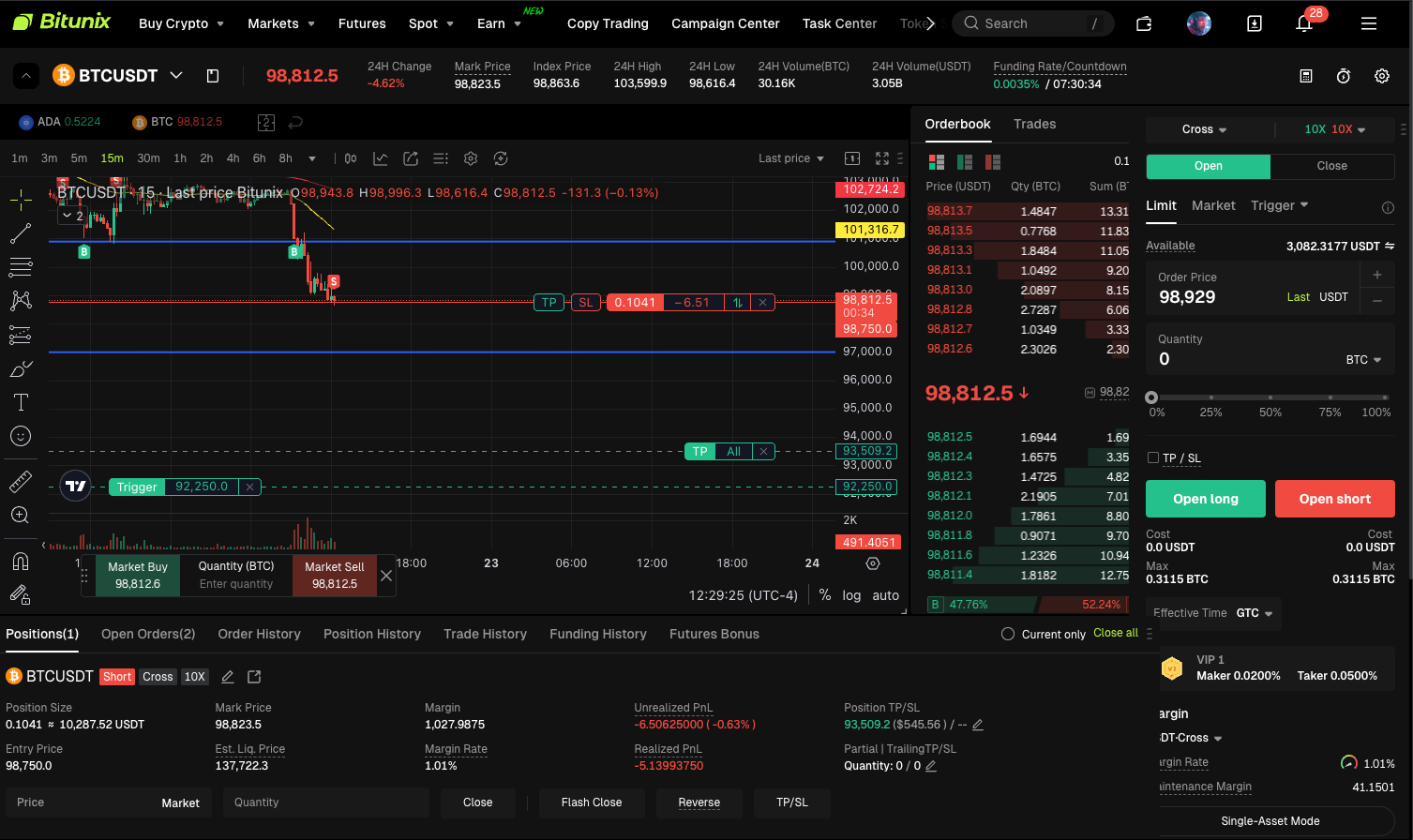Screen dimensions: 1413x840
Task: Click the quantity slider handle at 0%
Action: [1151, 397]
